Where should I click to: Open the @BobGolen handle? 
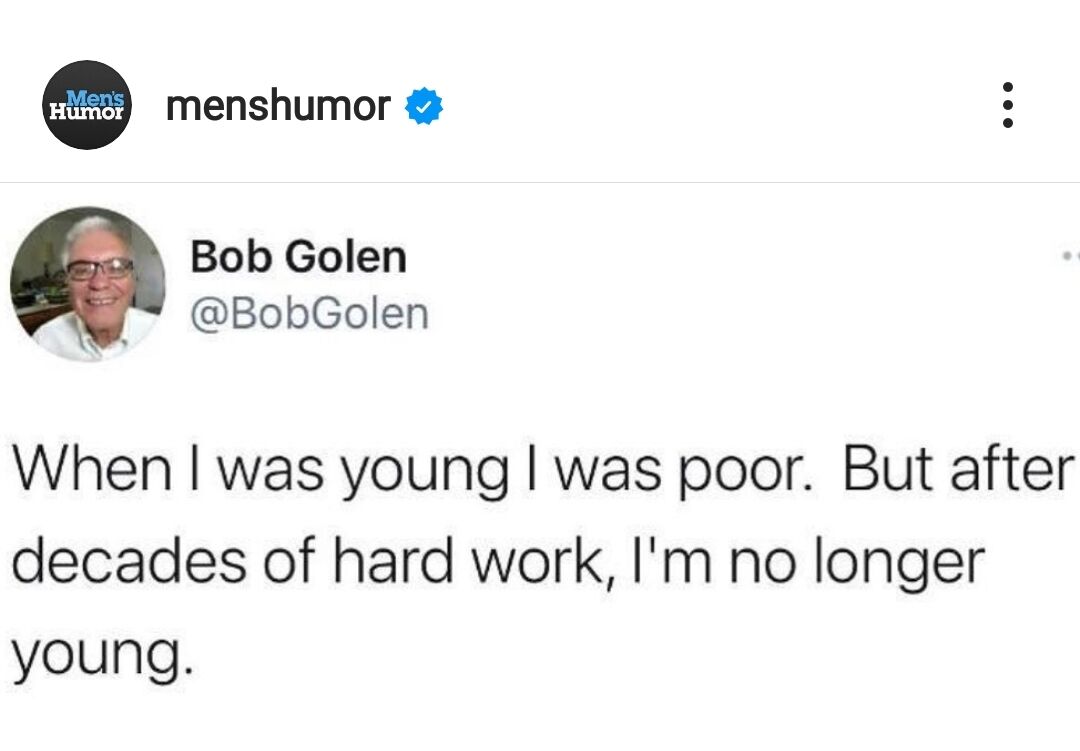click(309, 314)
